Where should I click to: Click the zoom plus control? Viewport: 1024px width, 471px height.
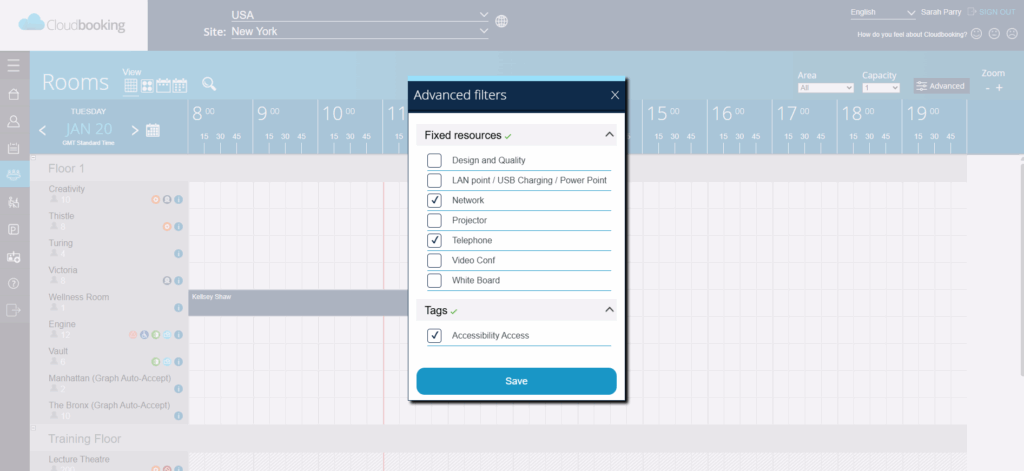pos(999,88)
